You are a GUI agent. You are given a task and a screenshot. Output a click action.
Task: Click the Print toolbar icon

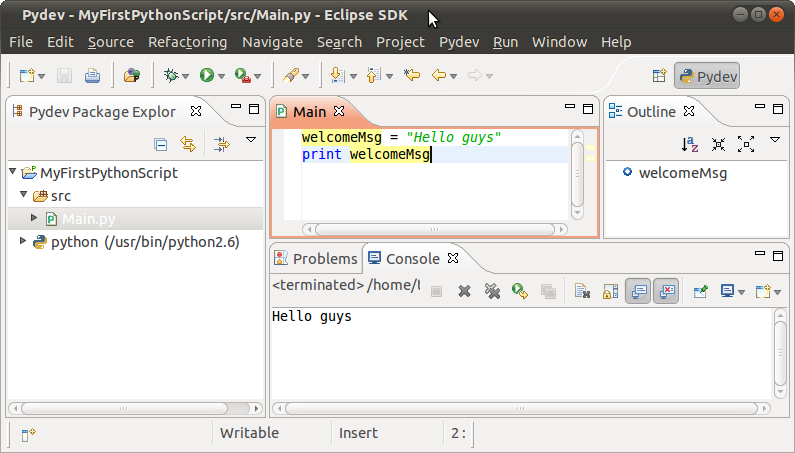pos(92,76)
